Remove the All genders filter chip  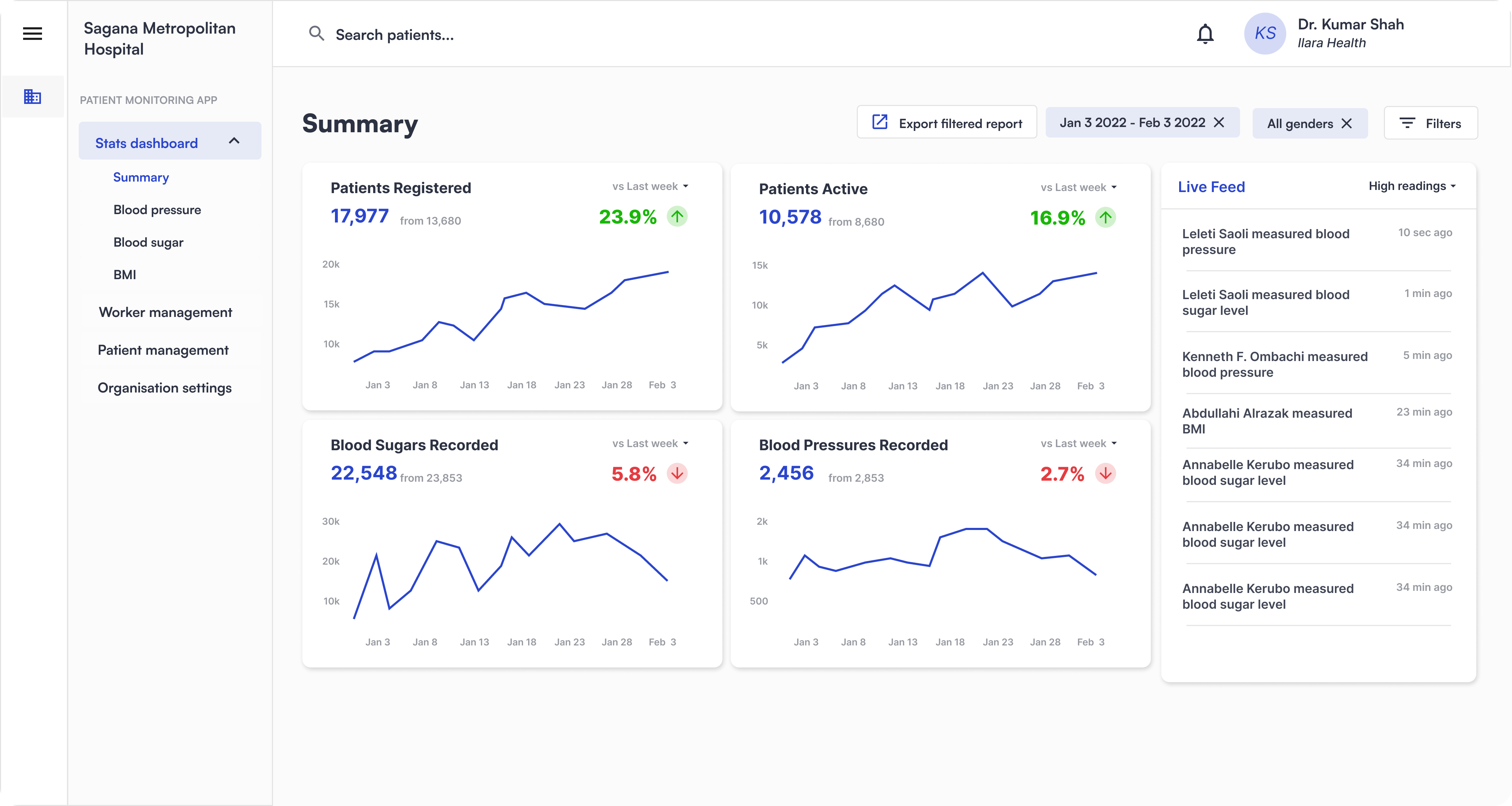pos(1347,124)
